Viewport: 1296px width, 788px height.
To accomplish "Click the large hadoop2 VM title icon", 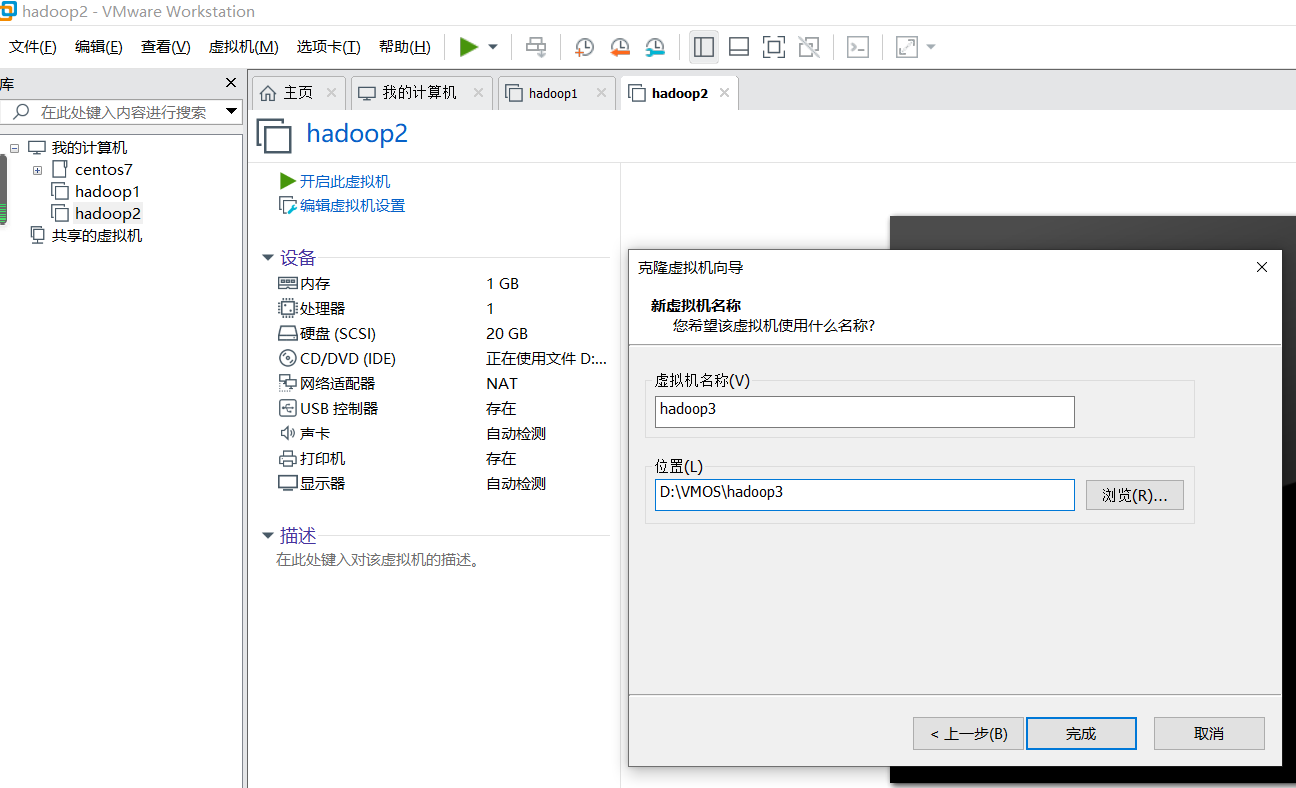I will 274,135.
